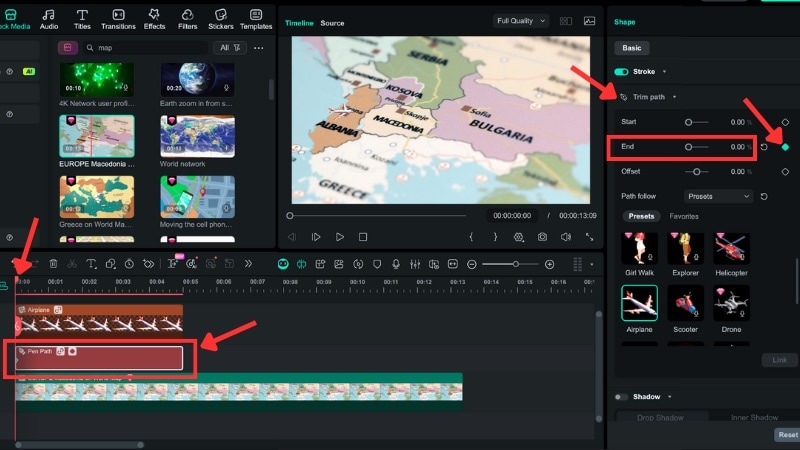Image resolution: width=800 pixels, height=450 pixels.
Task: Take a preview snapshot
Action: (542, 237)
